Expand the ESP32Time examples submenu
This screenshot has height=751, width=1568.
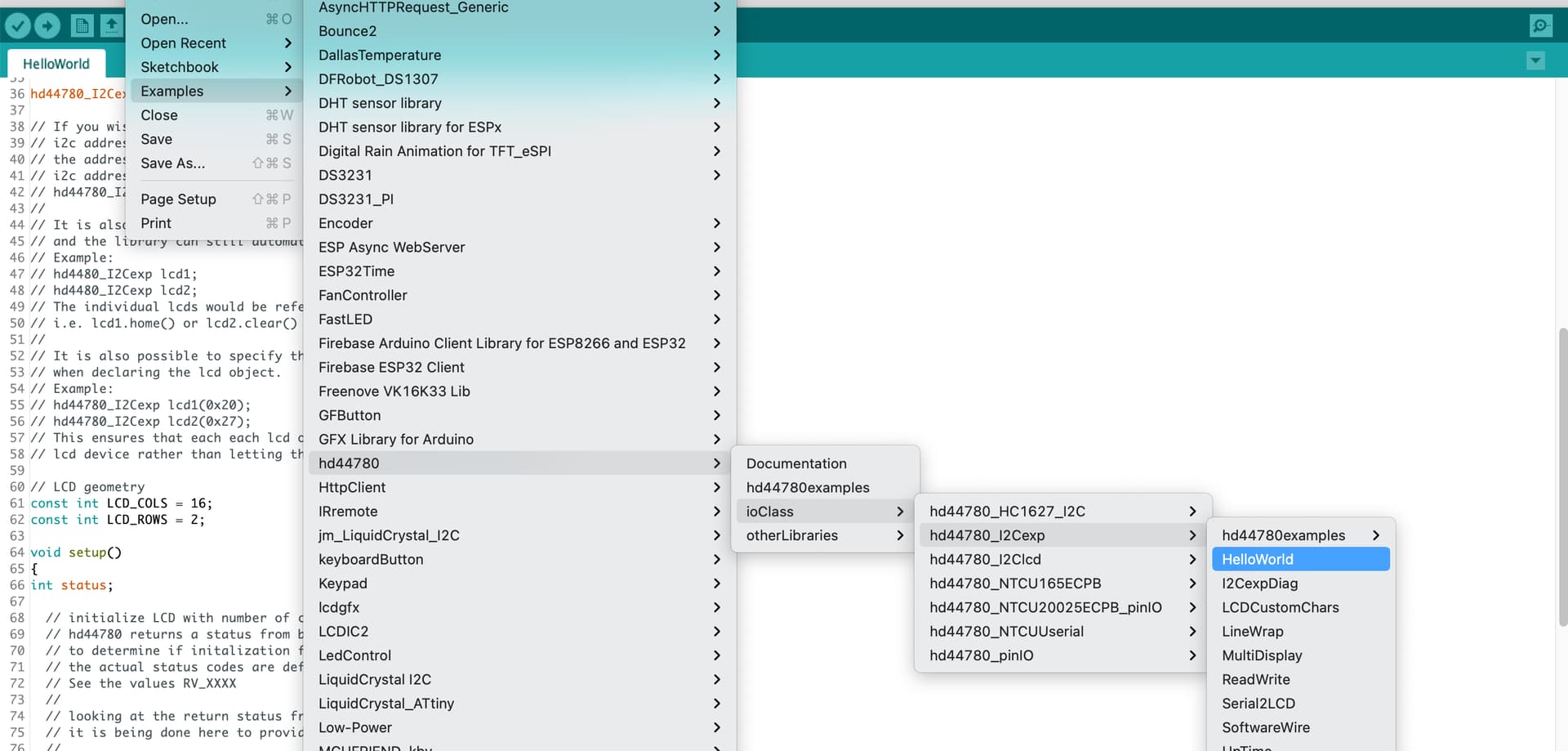519,271
